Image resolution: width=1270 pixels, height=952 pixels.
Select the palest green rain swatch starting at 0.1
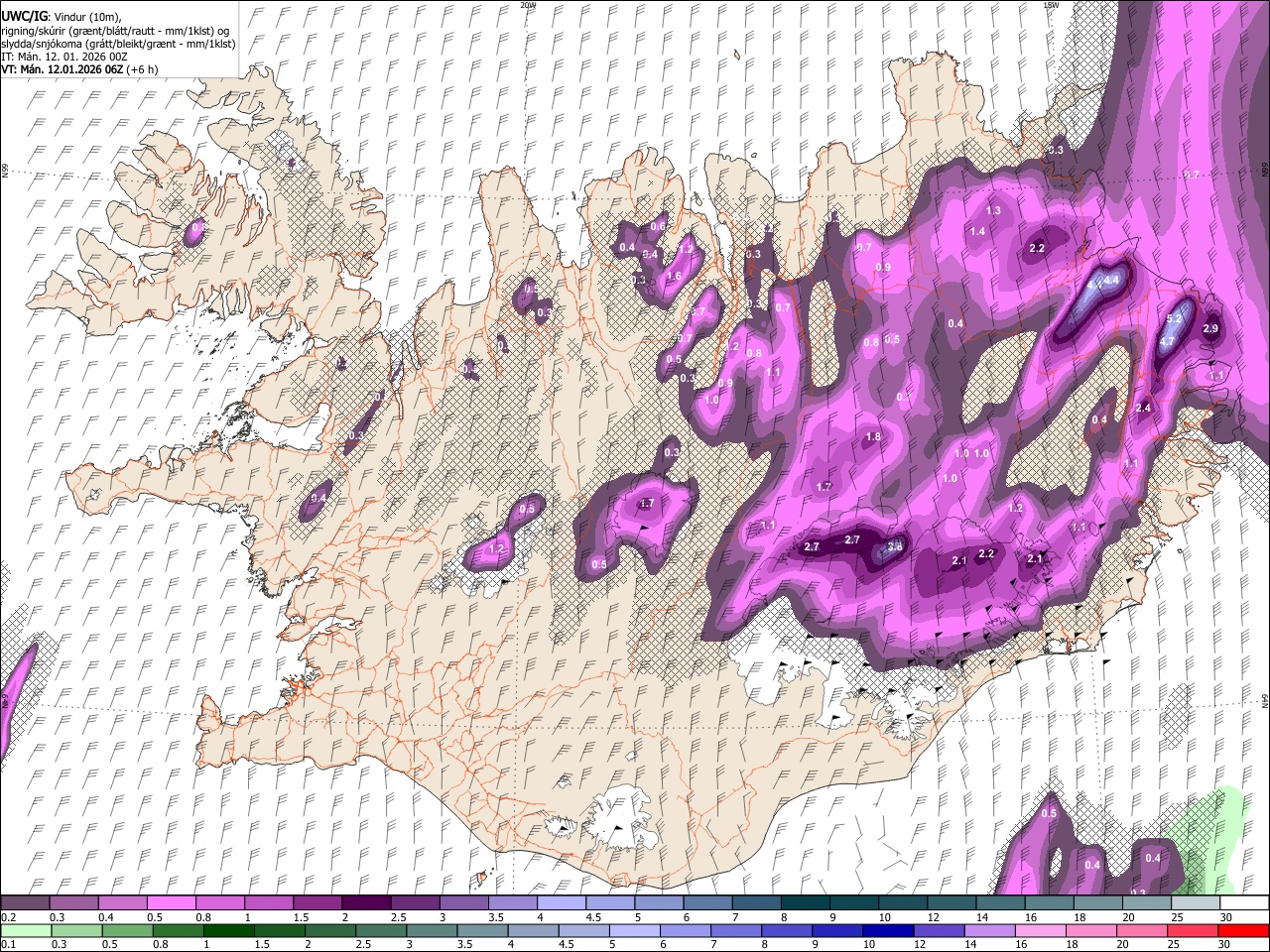pos(25,930)
